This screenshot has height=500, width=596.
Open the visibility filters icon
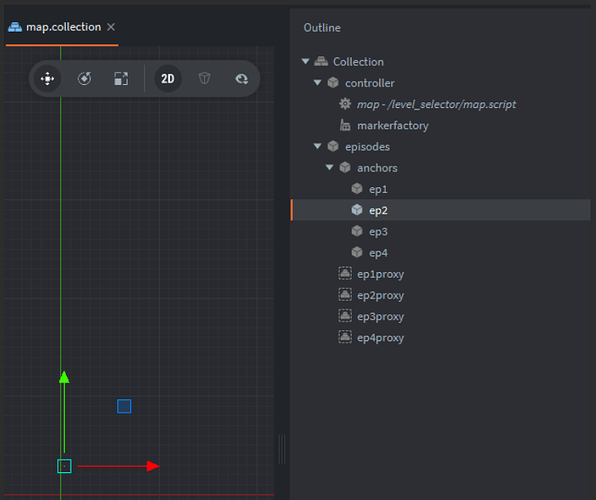click(x=241, y=79)
